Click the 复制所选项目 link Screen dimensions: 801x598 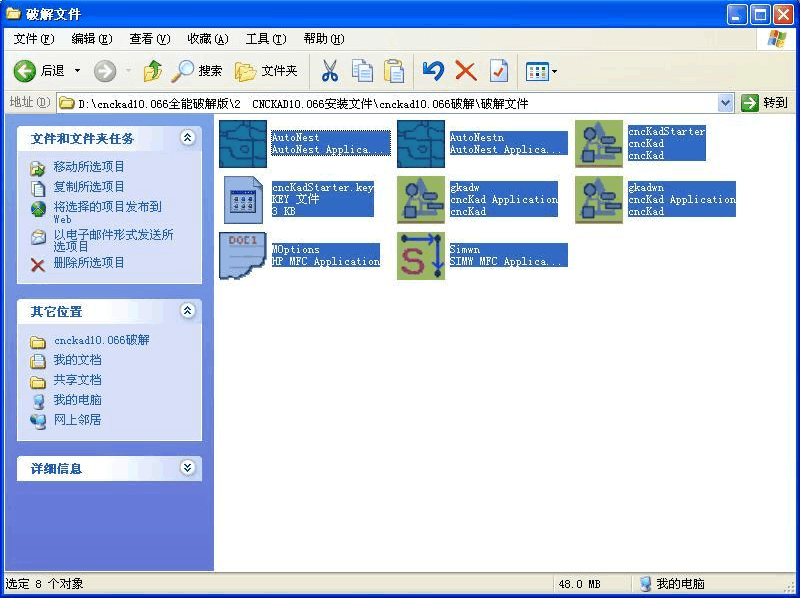pos(89,186)
